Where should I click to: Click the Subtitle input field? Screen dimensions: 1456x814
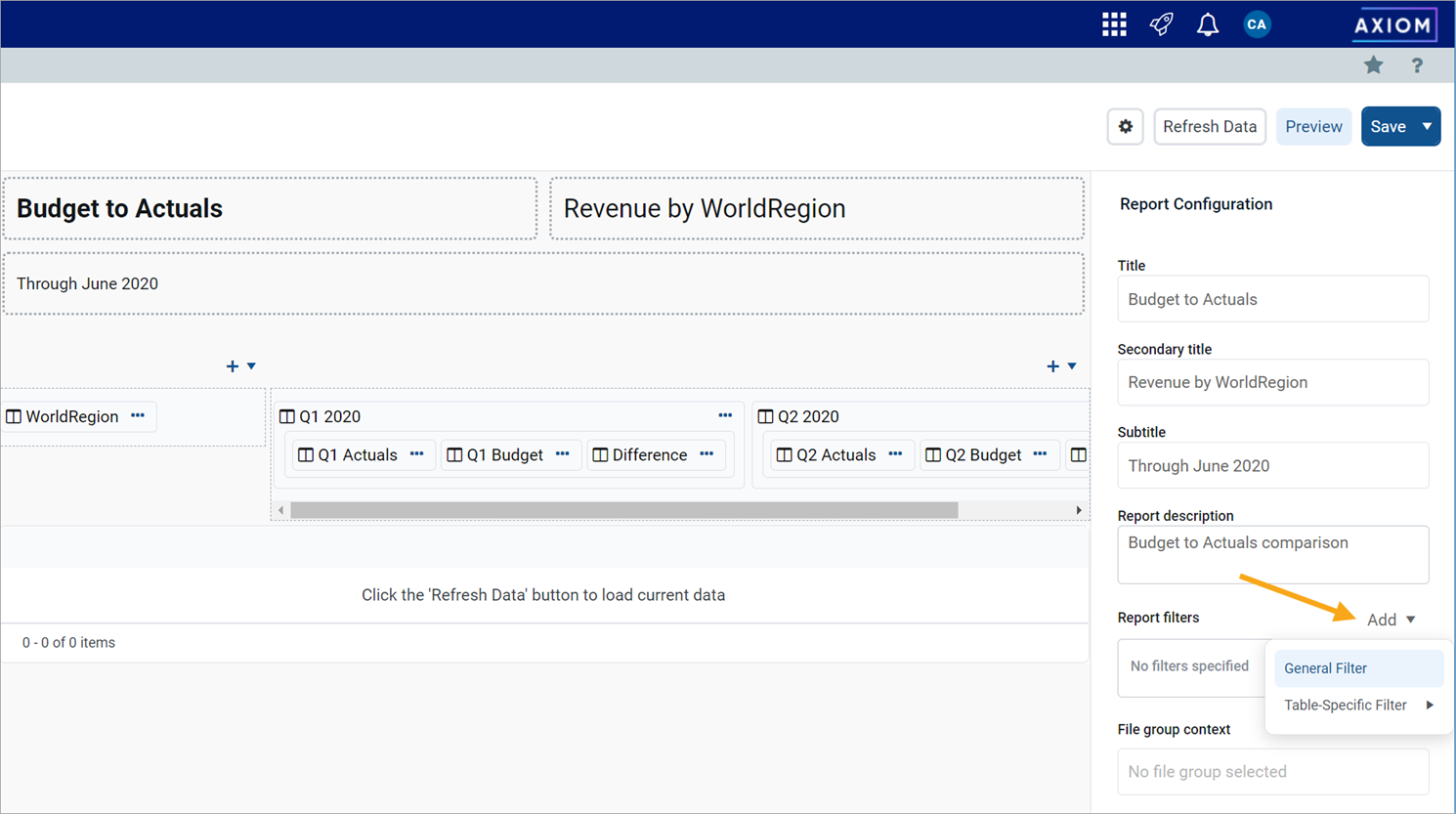1272,465
